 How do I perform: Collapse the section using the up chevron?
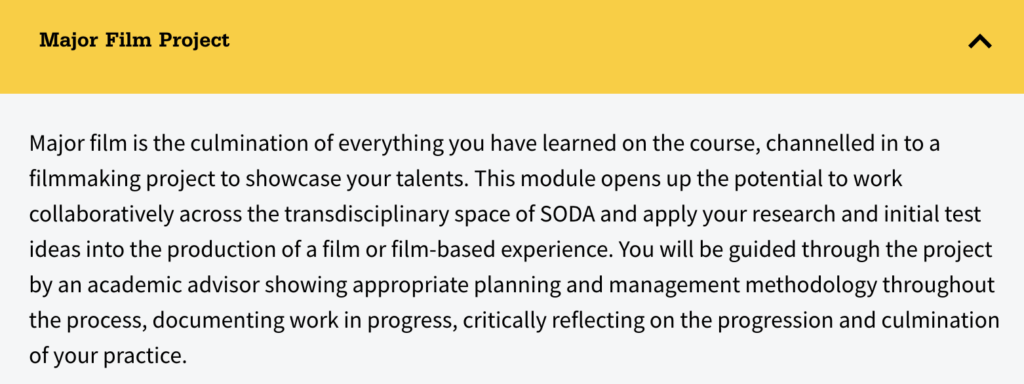coord(980,42)
